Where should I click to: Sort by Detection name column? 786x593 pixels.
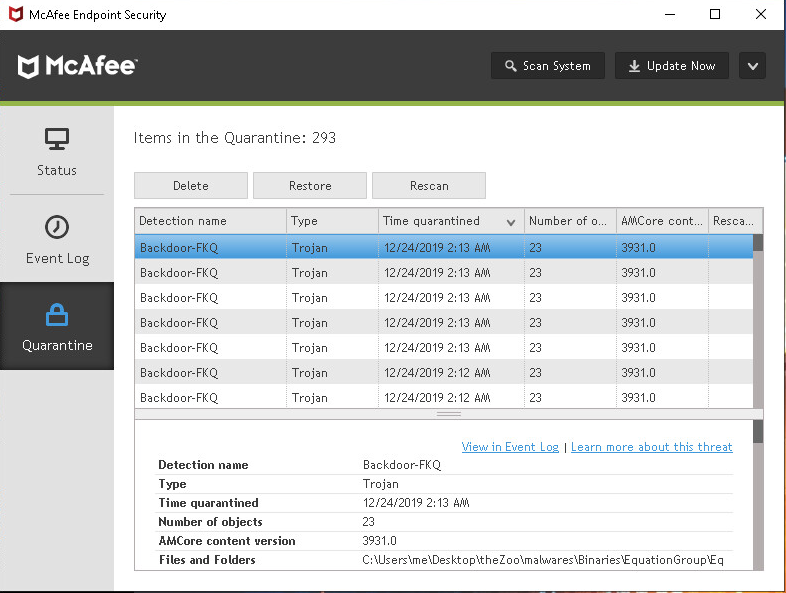pos(211,221)
